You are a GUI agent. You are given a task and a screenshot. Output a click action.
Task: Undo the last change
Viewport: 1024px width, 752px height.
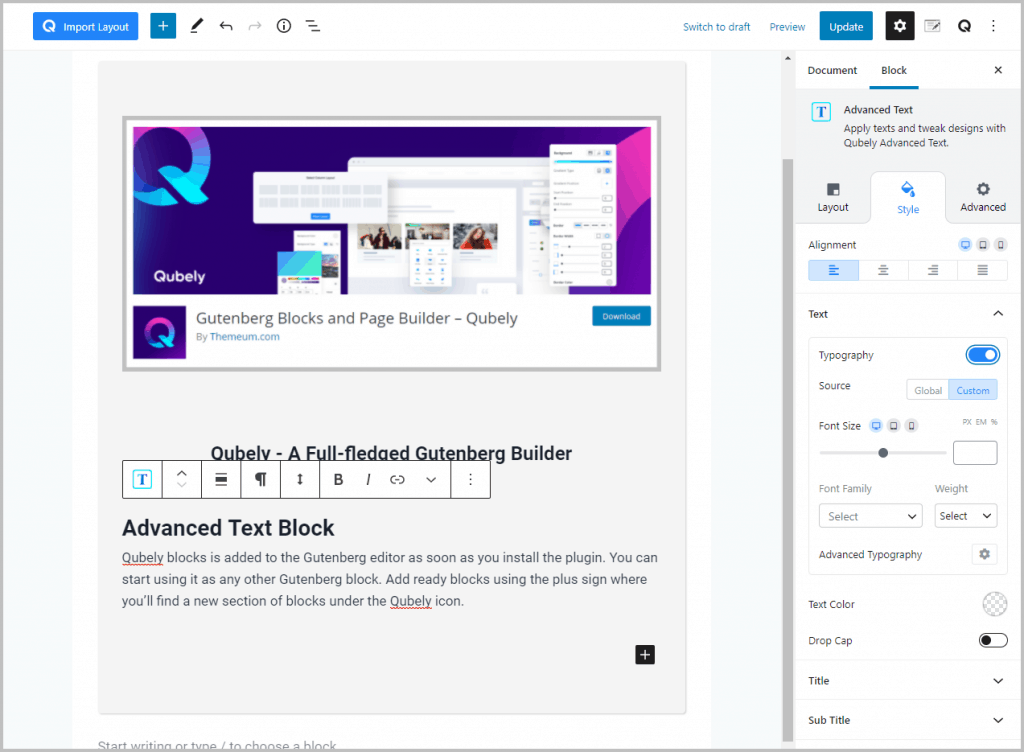(226, 26)
